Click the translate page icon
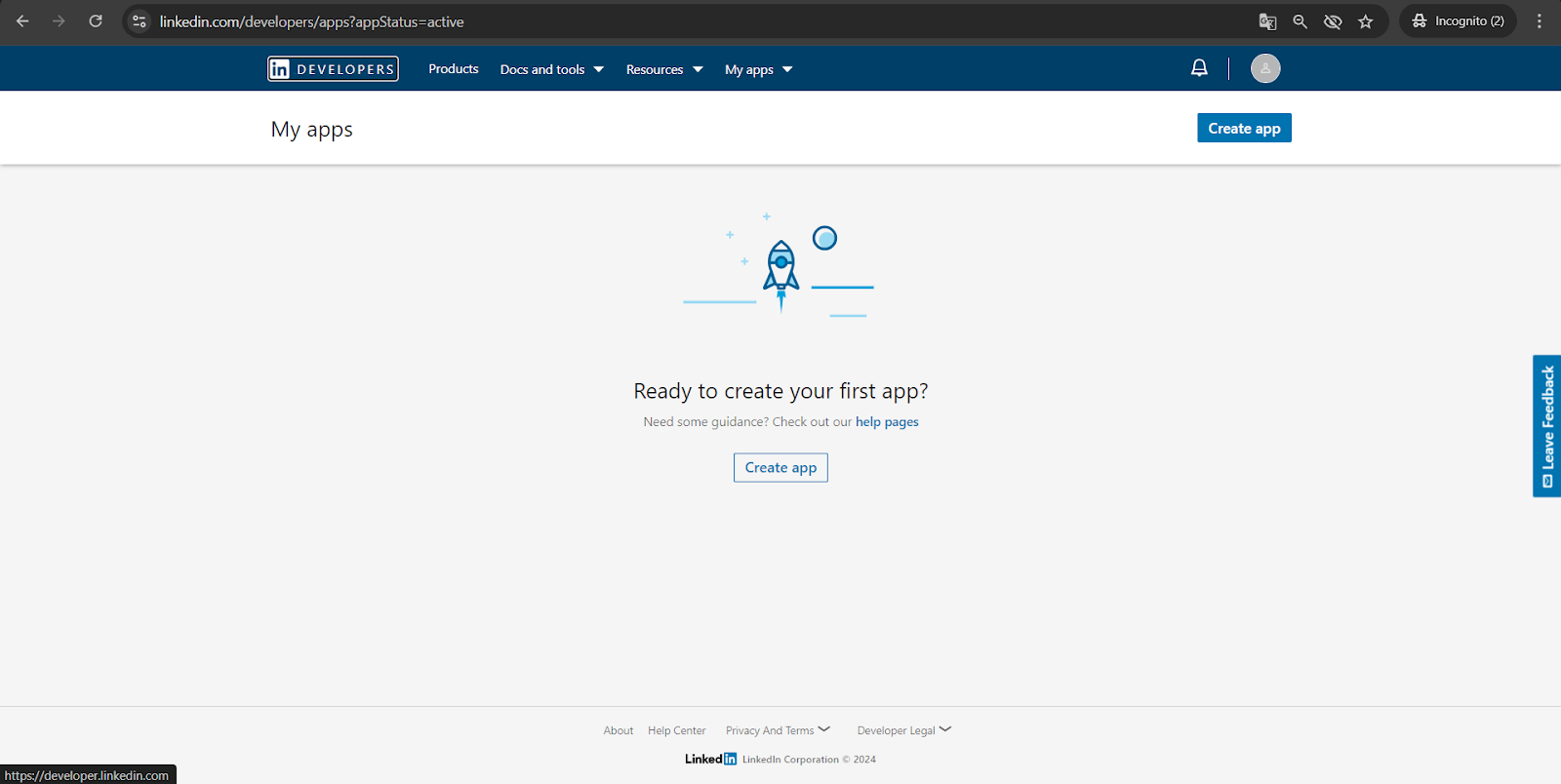 [1267, 21]
